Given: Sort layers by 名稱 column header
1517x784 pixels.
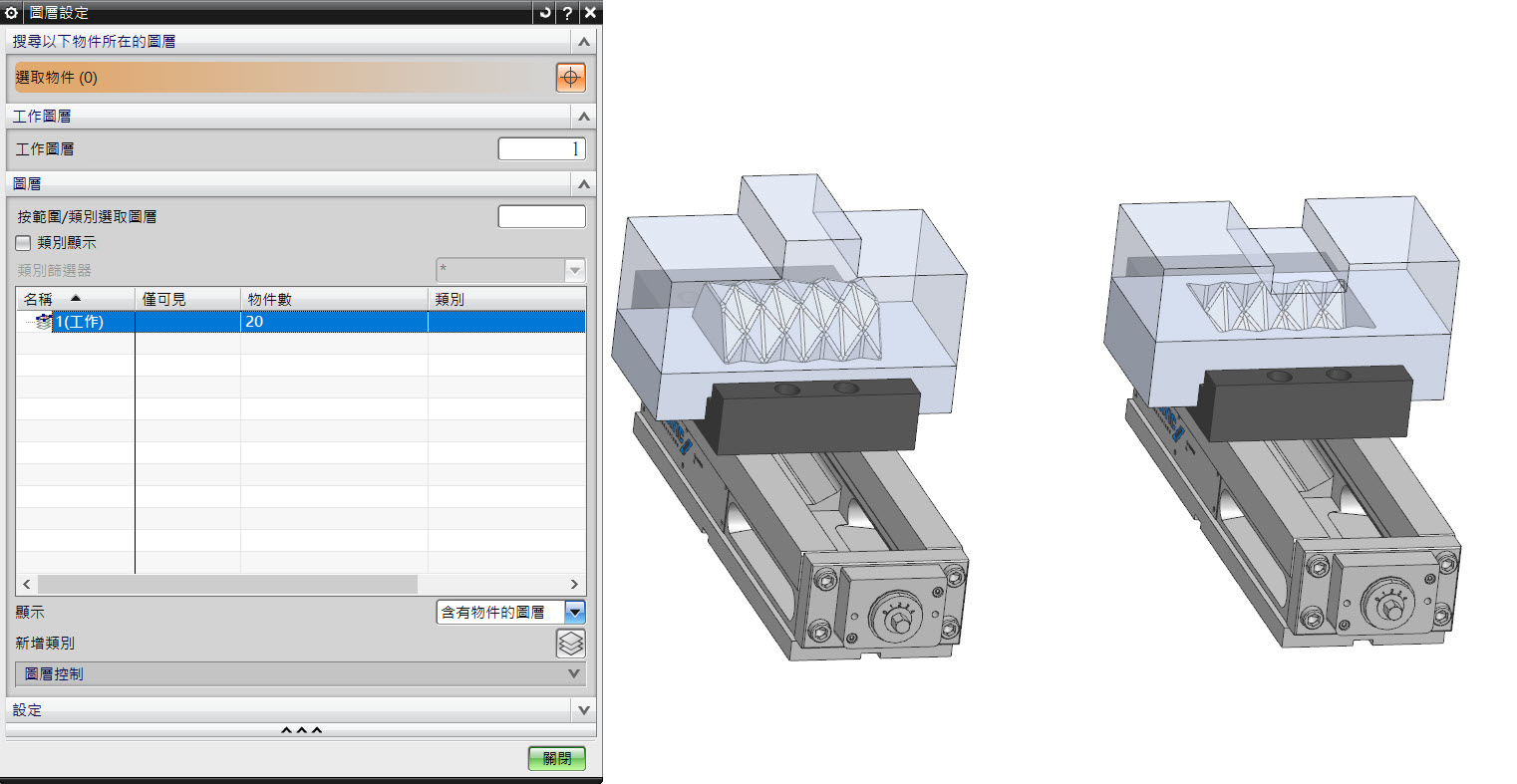Looking at the screenshot, I should [x=75, y=299].
